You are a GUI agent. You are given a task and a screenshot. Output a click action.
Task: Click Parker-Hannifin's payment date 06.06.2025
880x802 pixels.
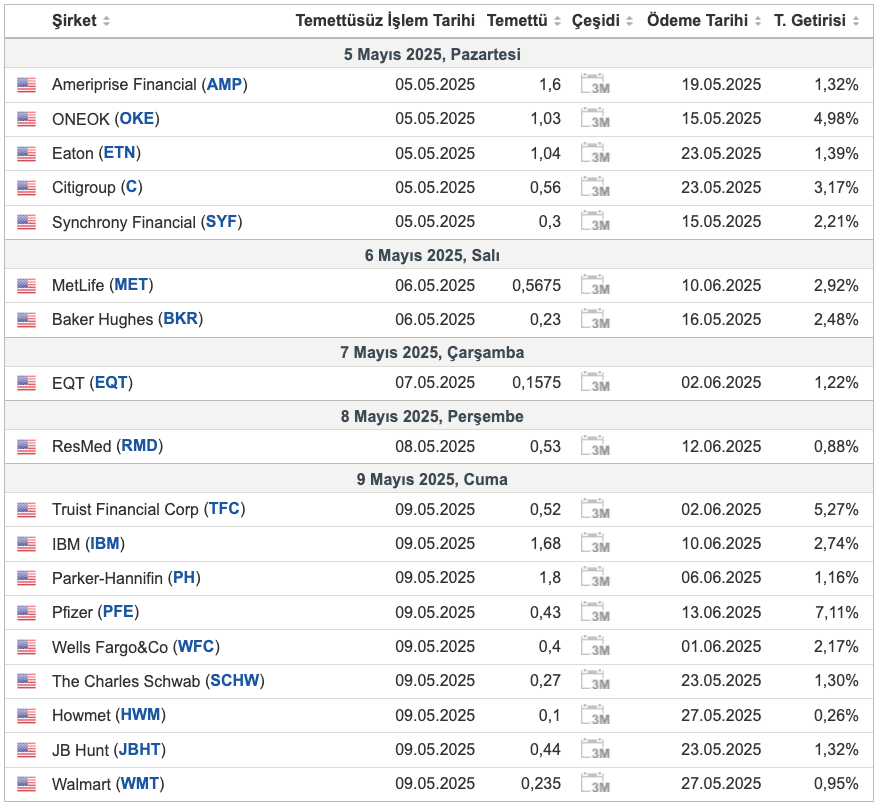click(721, 578)
